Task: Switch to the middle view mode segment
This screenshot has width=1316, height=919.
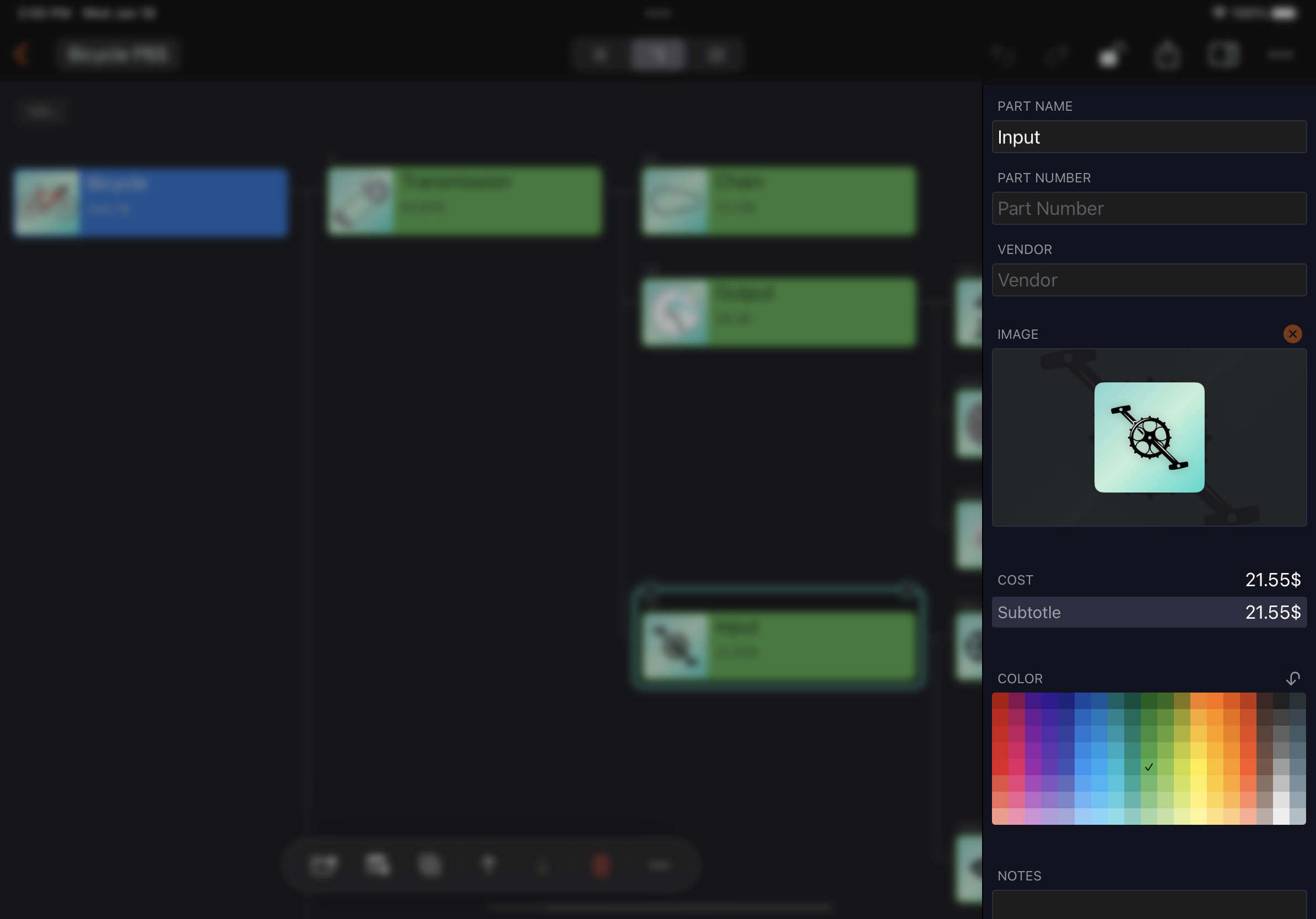Action: click(x=658, y=55)
